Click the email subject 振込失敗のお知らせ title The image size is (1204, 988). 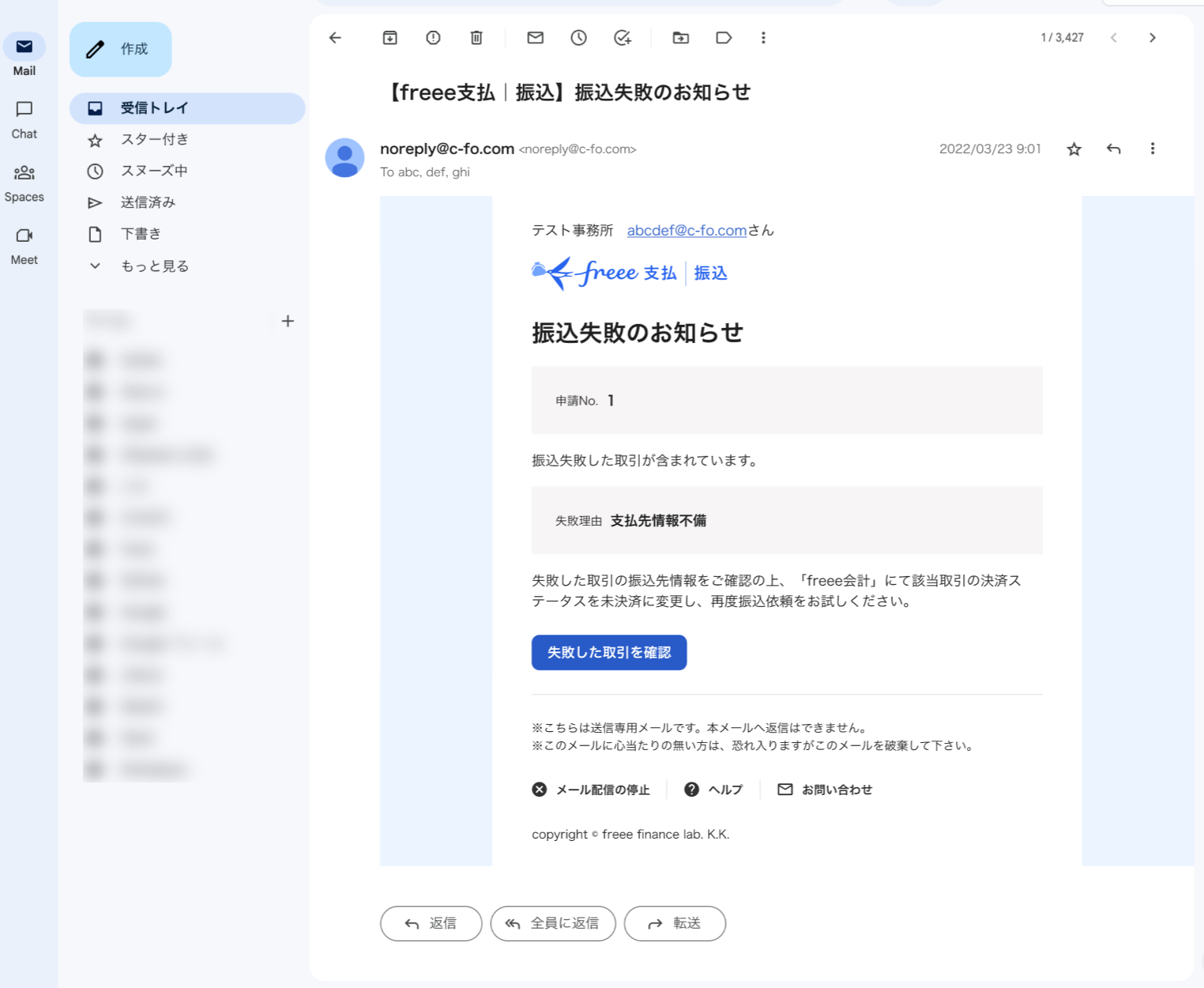pos(567,92)
